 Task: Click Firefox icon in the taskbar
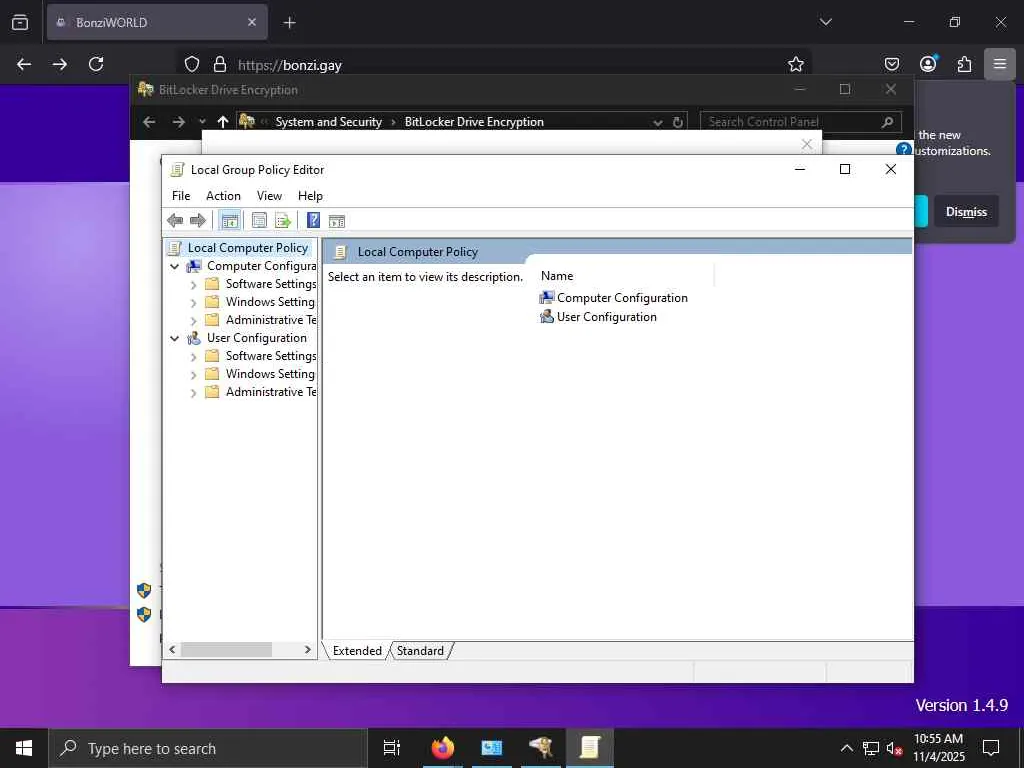coord(443,748)
